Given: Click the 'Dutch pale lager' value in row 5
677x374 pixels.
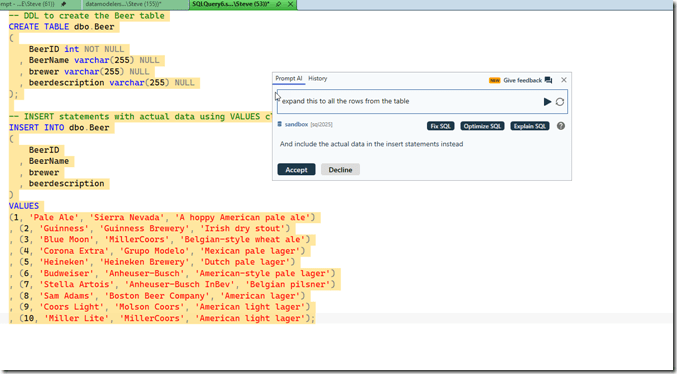Looking at the screenshot, I should click(245, 262).
